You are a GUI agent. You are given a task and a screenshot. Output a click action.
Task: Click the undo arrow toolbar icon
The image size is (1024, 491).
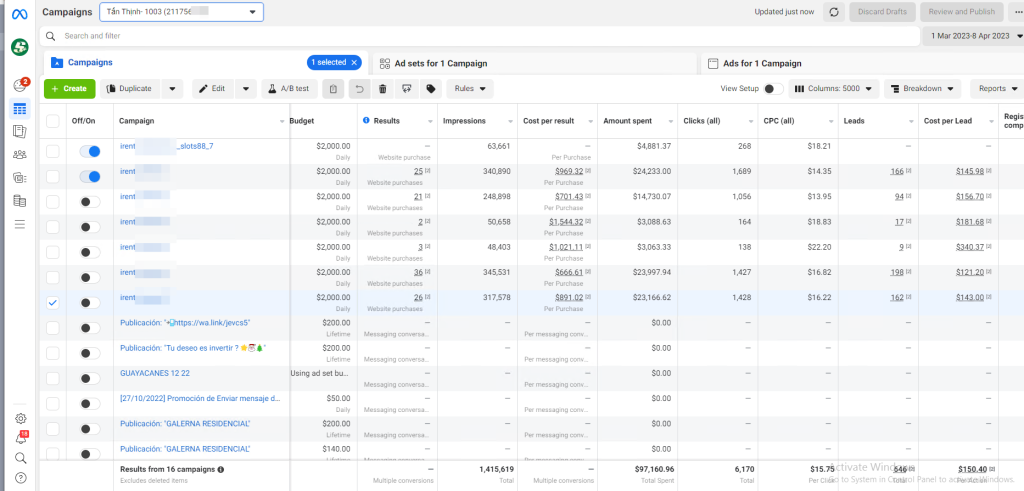359,89
